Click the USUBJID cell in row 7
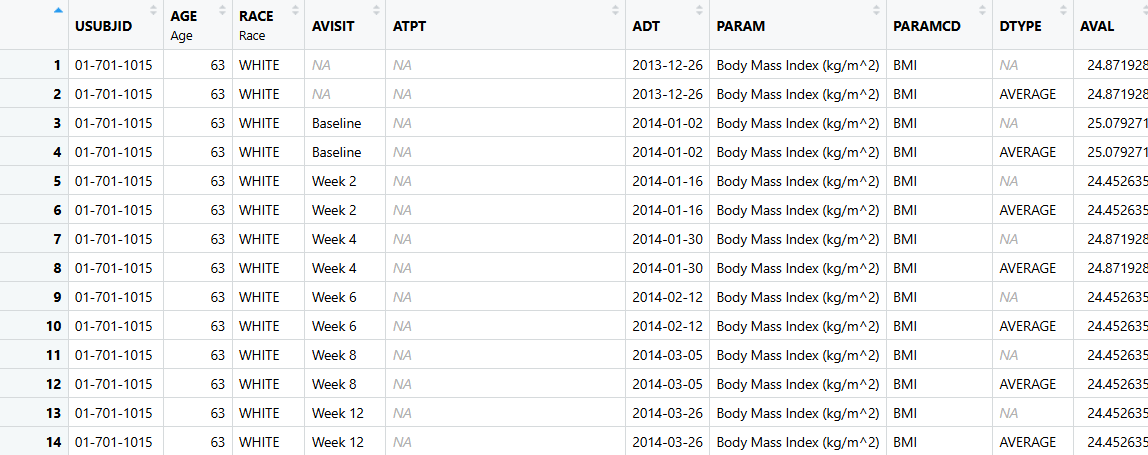 click(113, 240)
